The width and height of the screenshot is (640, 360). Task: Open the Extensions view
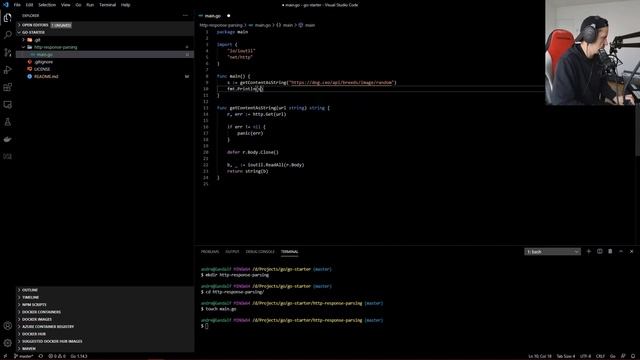point(7,87)
